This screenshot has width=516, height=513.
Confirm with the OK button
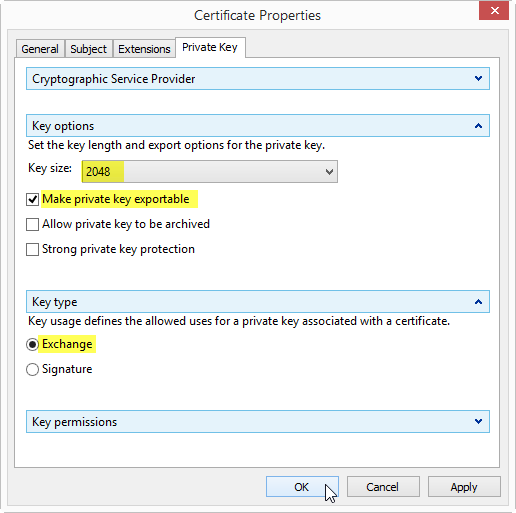click(x=302, y=487)
